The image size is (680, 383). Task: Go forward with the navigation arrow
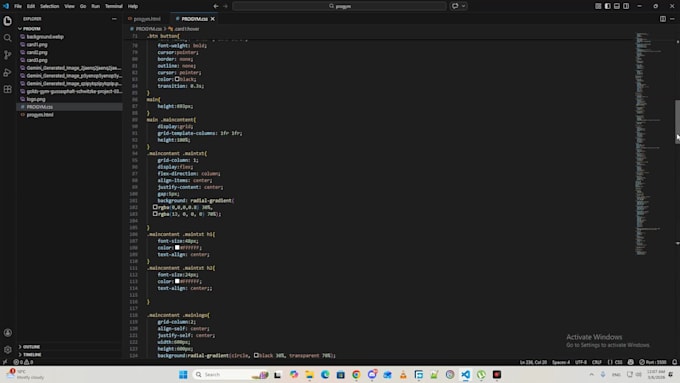(x=226, y=6)
